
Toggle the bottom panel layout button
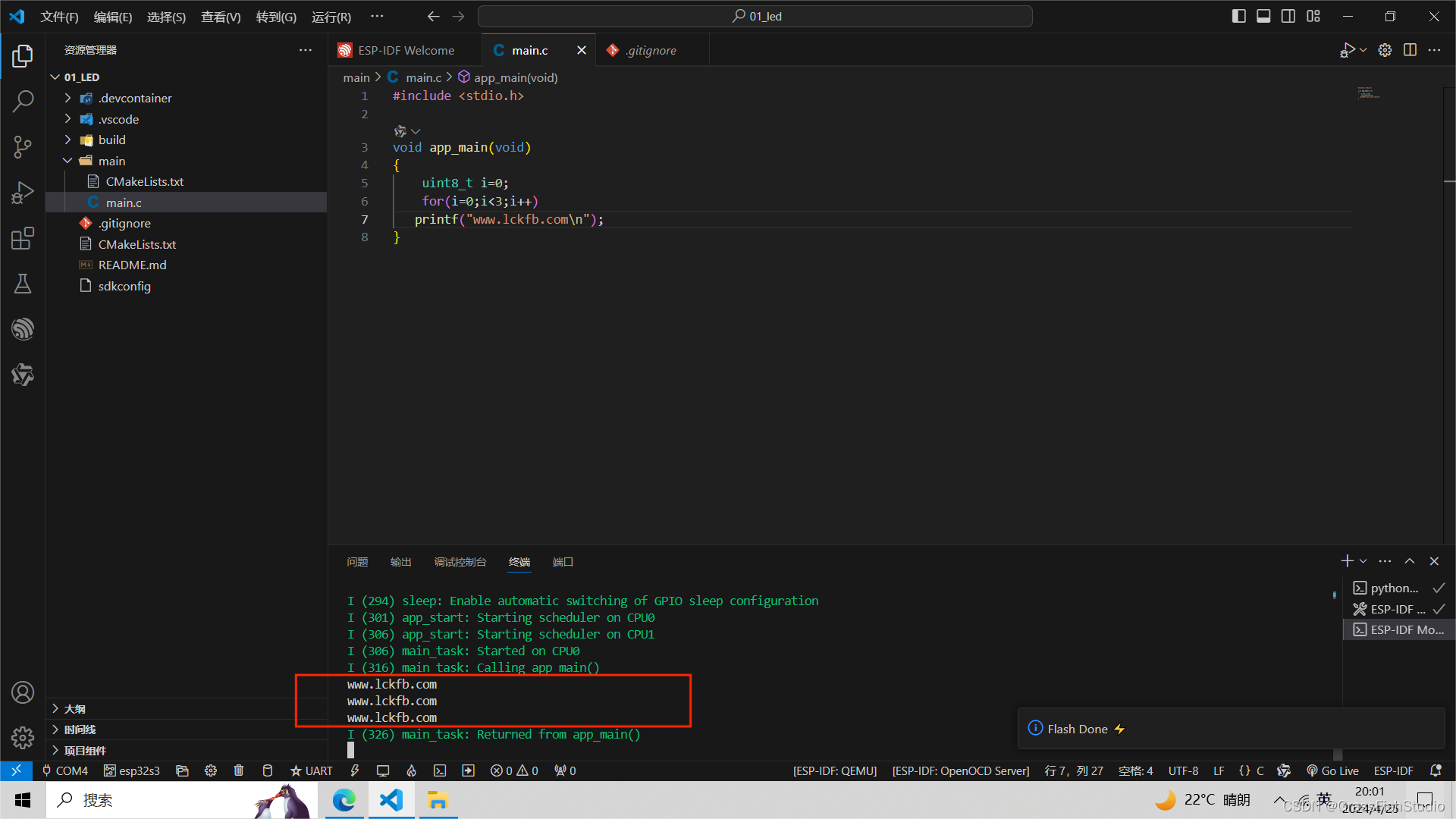pyautogui.click(x=1263, y=16)
